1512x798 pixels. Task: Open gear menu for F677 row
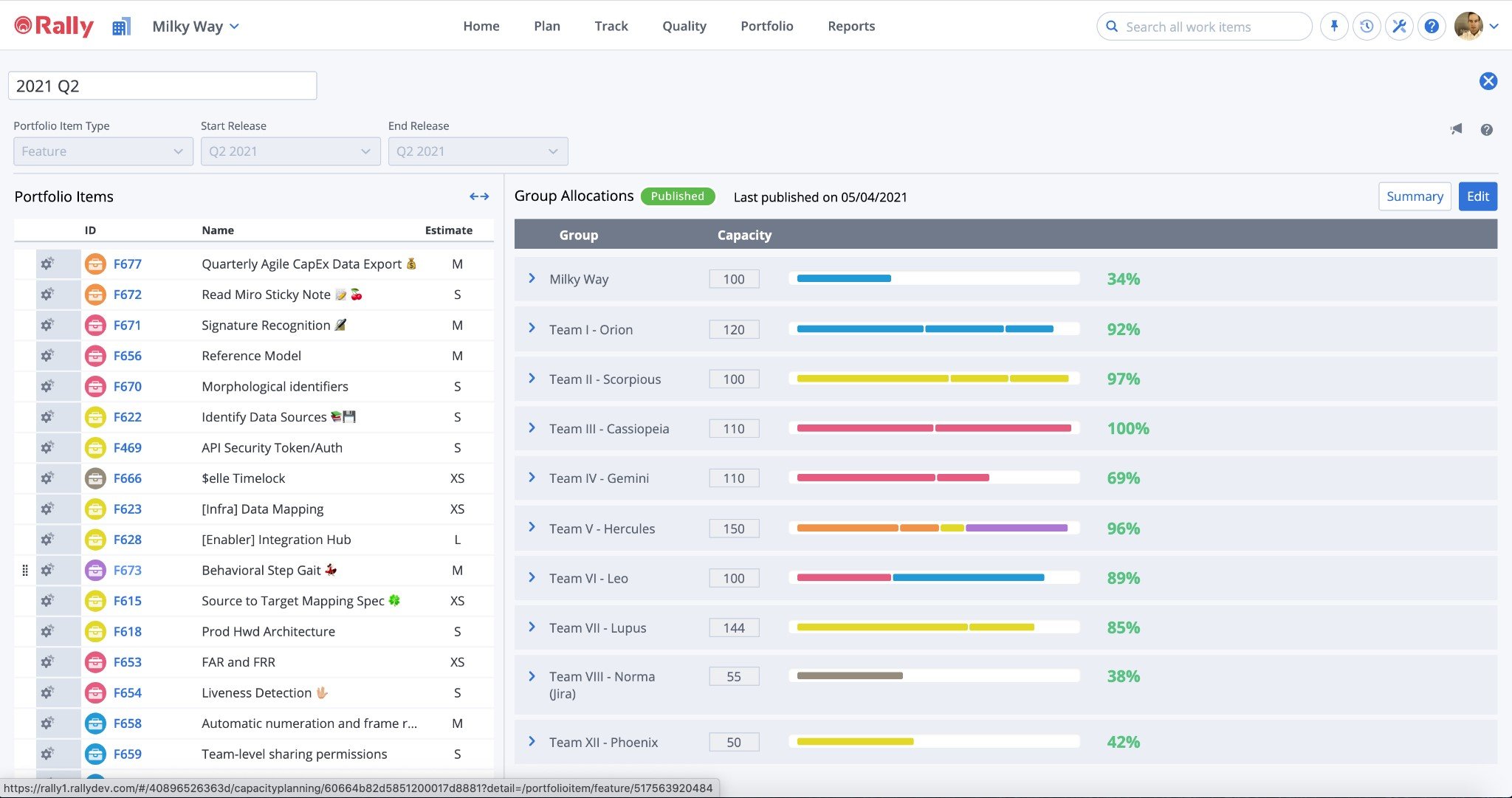point(47,264)
